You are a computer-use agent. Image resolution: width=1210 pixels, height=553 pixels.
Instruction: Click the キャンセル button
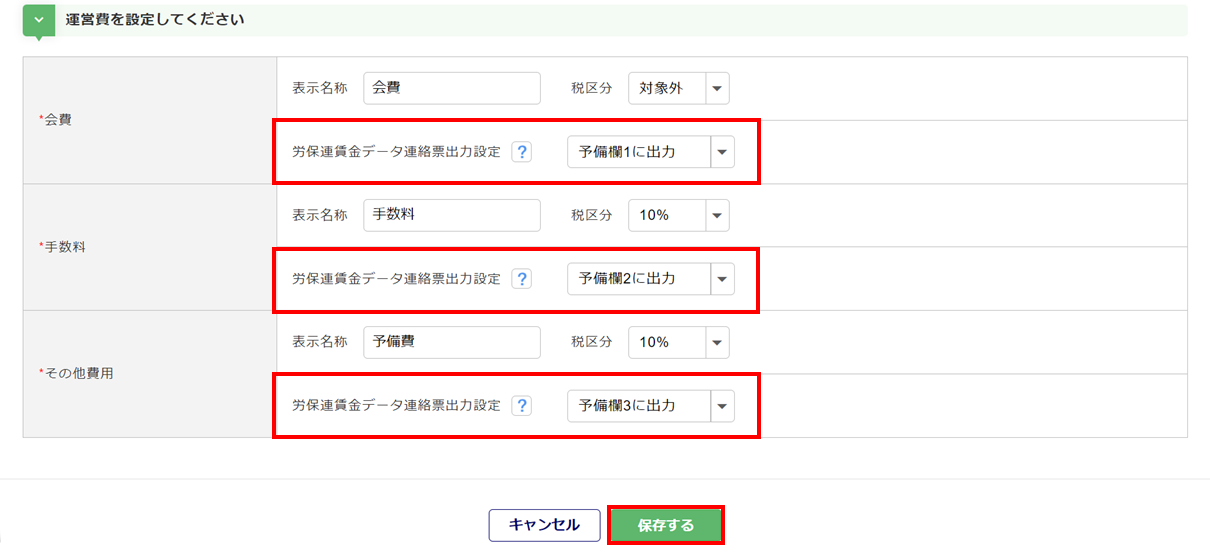pos(544,525)
